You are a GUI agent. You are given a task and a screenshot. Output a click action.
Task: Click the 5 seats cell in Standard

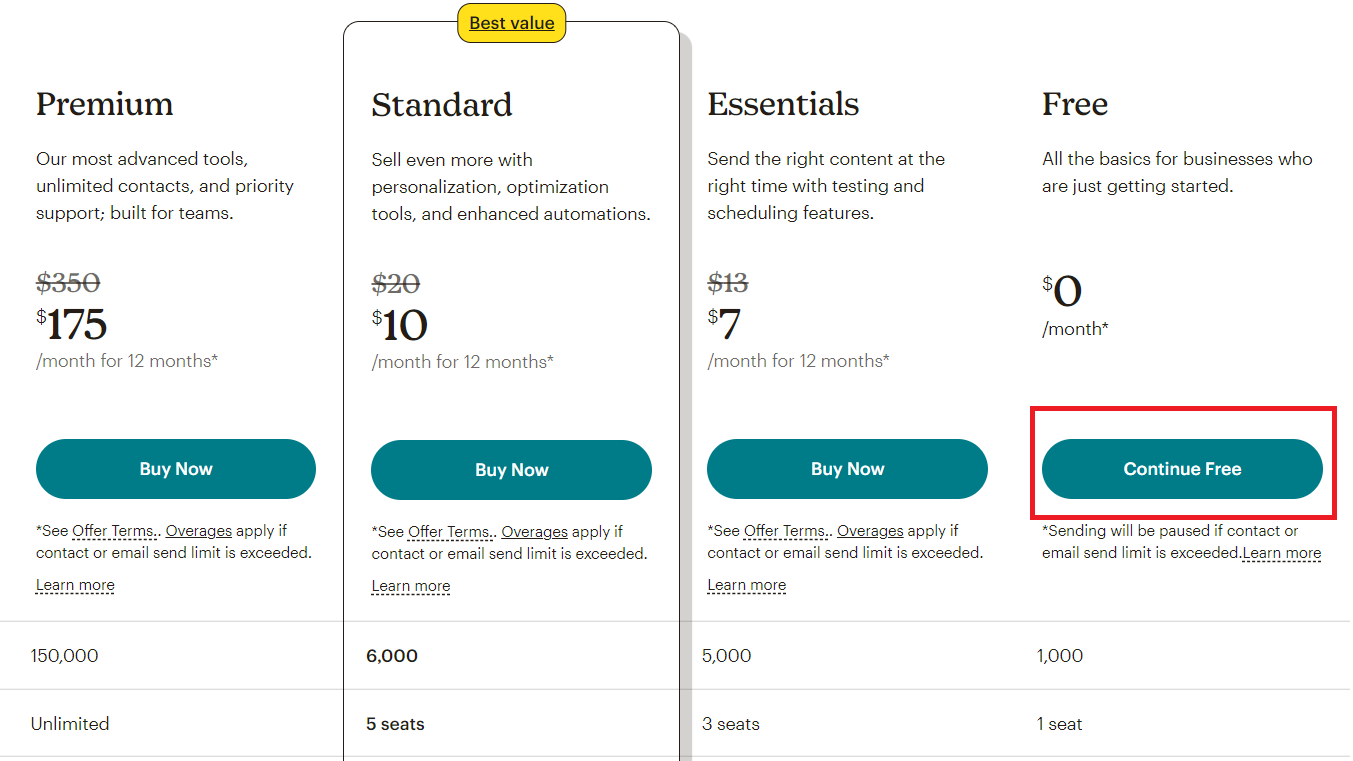point(395,724)
